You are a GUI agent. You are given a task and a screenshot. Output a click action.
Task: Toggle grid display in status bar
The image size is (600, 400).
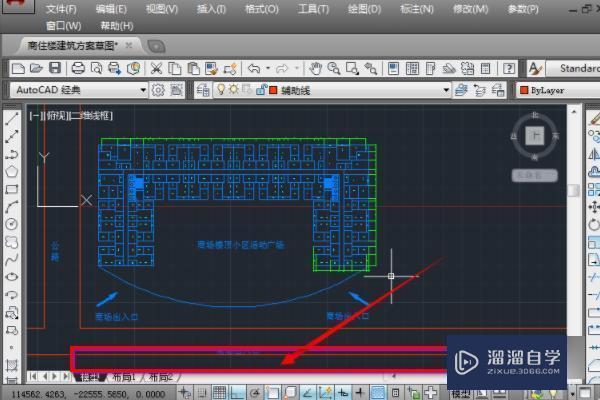click(220, 393)
